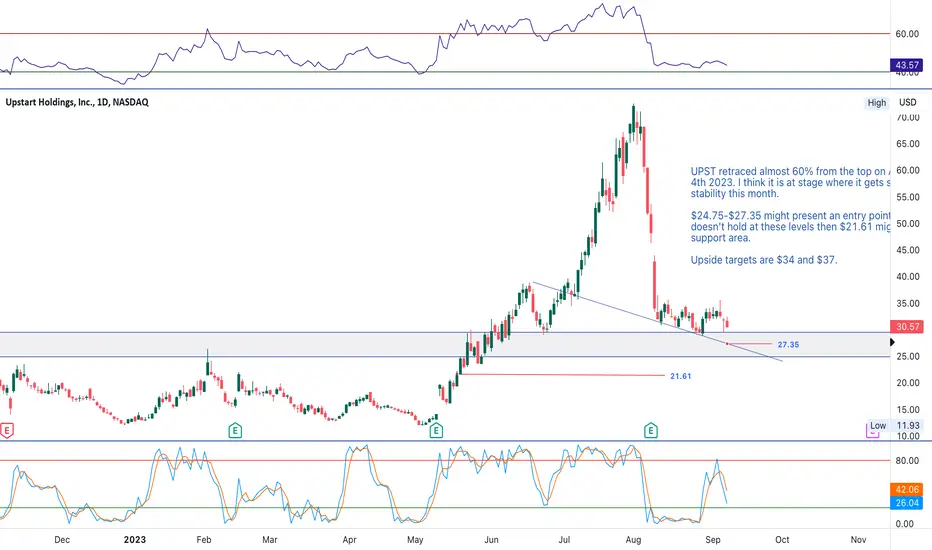Click the 45.00 price axis label
The width and height of the screenshot is (932, 550).
click(908, 250)
